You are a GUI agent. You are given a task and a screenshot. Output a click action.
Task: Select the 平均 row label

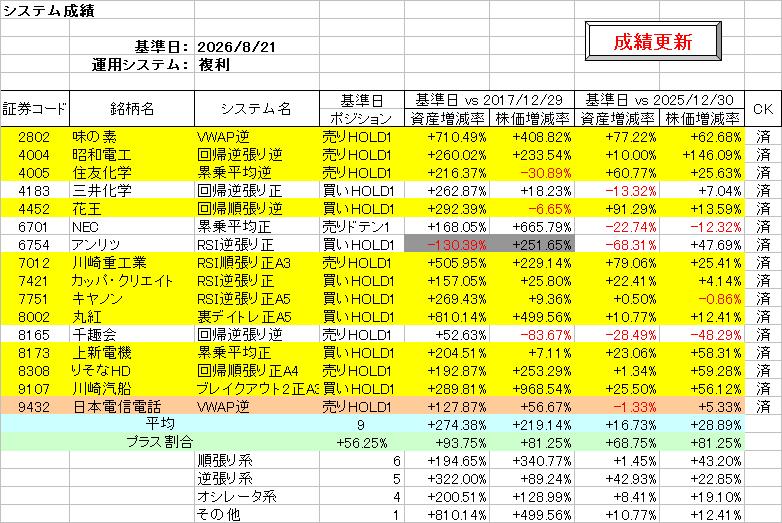coord(160,424)
